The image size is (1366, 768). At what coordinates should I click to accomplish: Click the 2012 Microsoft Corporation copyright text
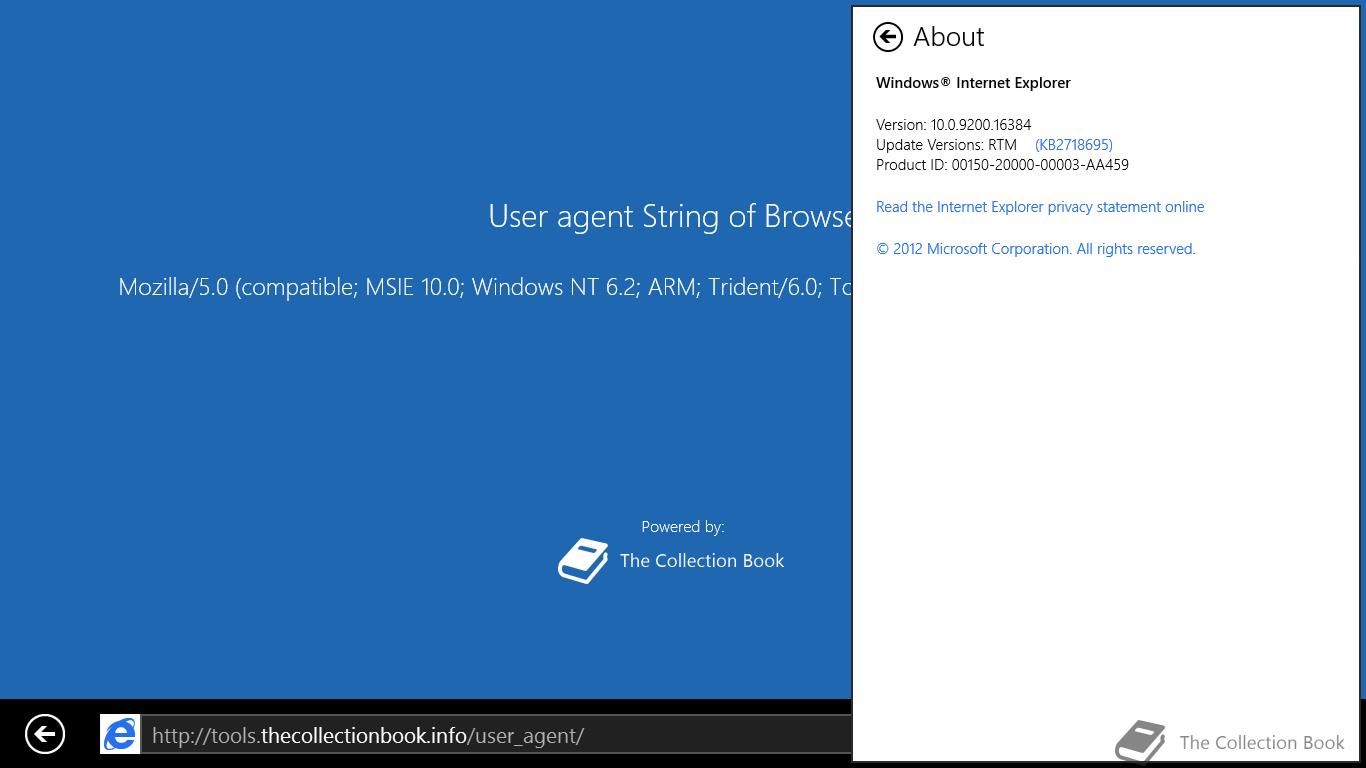pyautogui.click(x=1035, y=249)
